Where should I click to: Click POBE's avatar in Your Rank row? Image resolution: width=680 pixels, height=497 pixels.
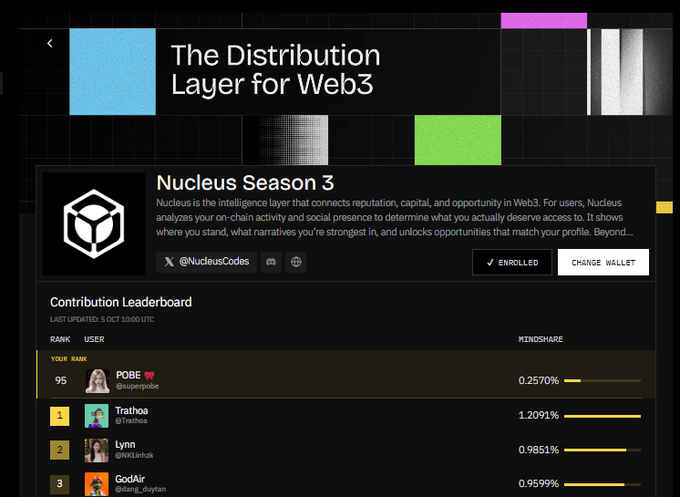(97, 381)
